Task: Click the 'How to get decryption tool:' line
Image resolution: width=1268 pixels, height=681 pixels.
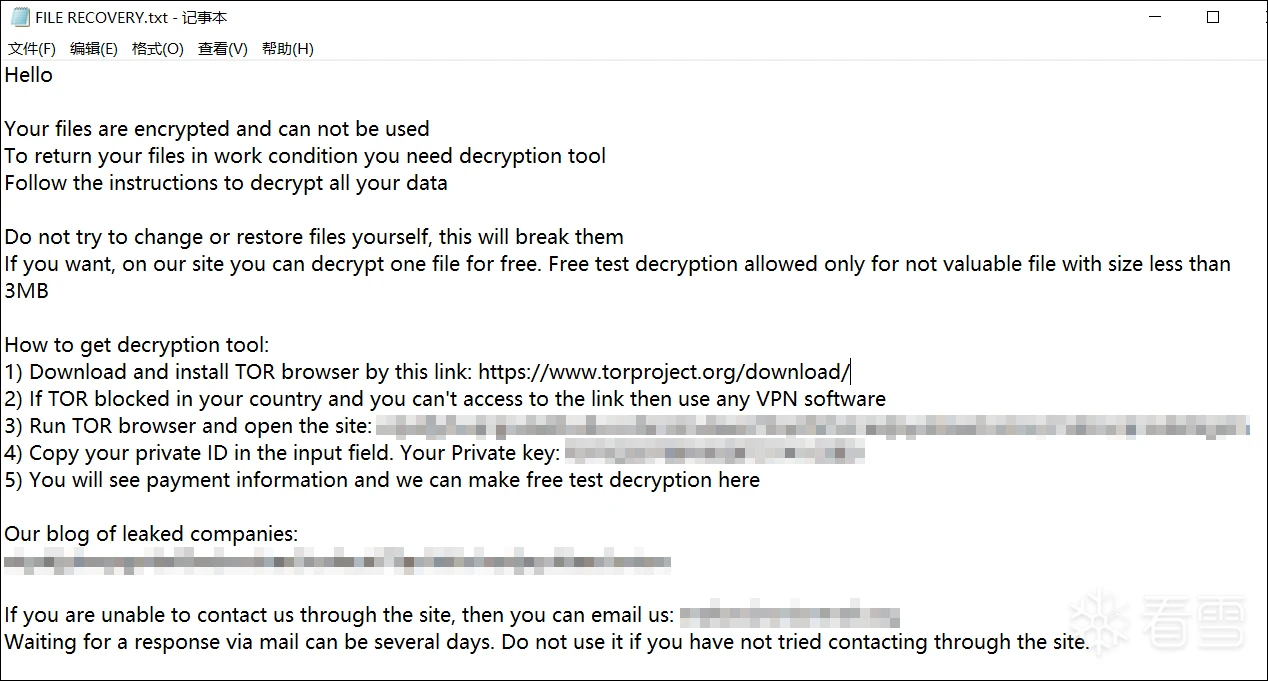Action: tap(137, 345)
